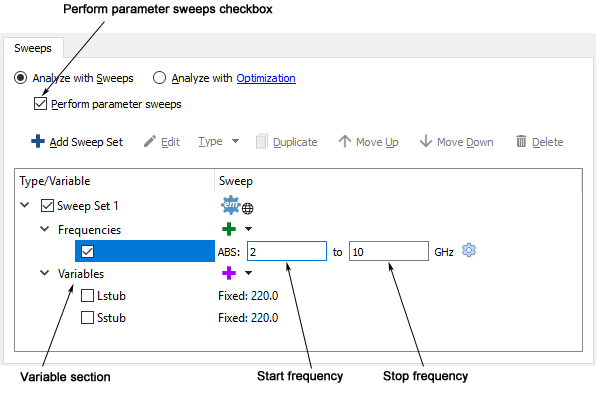Click the em solver icon for Sweep Set 1
Screen dimensions: 596x394
point(231,205)
